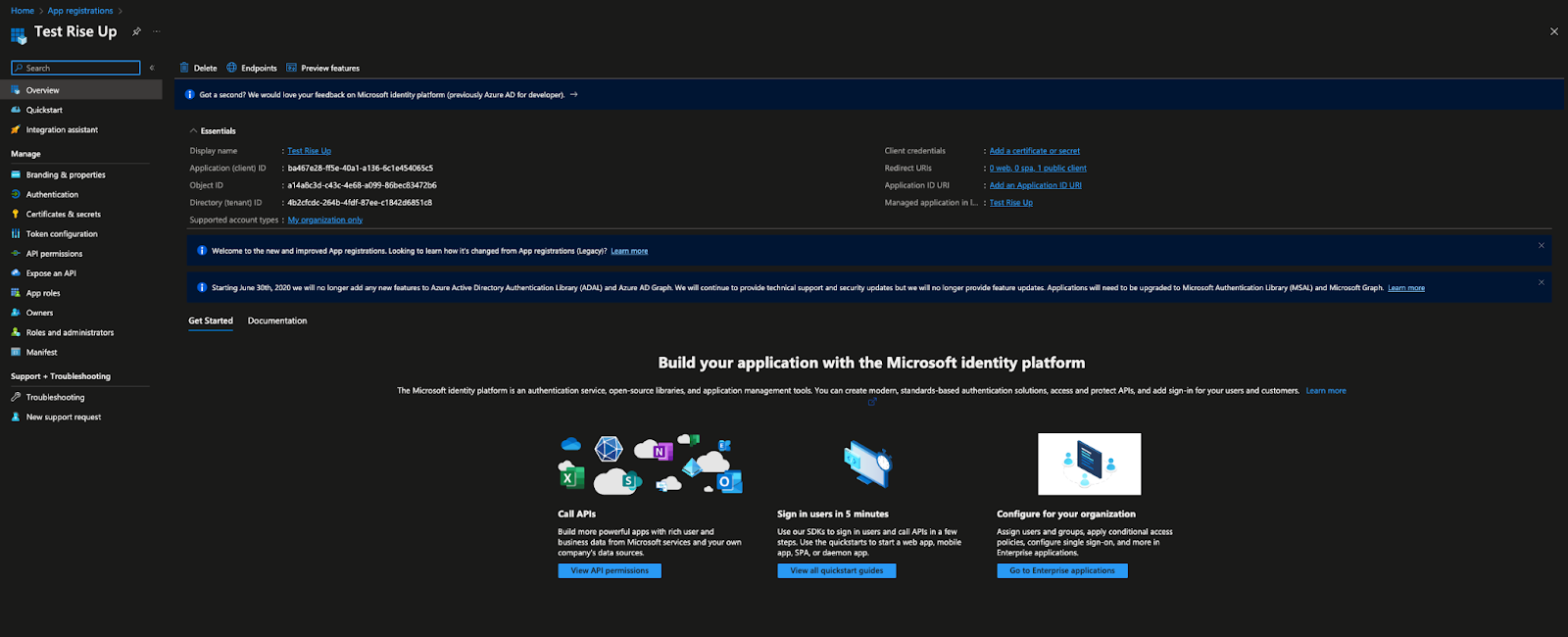Viewport: 1568px width, 637px height.
Task: Click the Call APIs services illustration
Action: pos(651,465)
